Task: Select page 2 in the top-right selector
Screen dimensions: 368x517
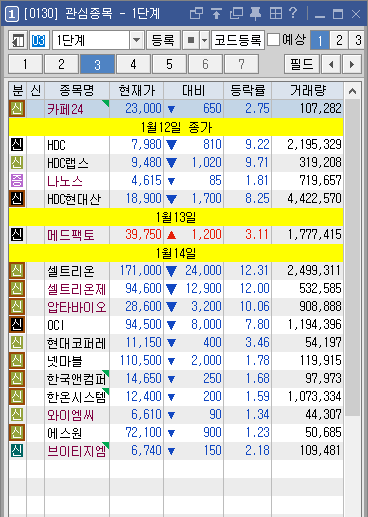Action: point(339,40)
